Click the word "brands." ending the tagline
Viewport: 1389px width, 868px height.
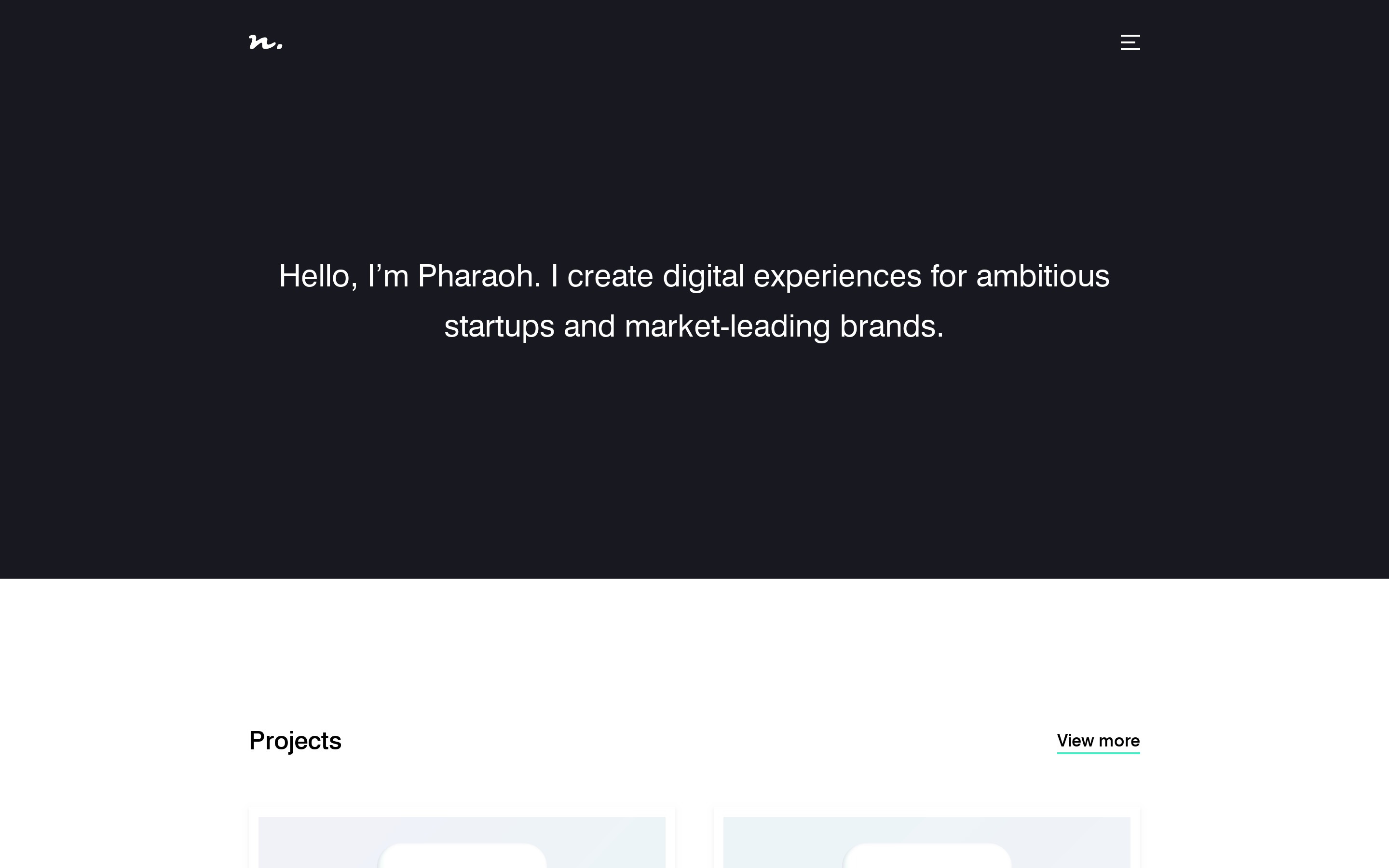892,326
